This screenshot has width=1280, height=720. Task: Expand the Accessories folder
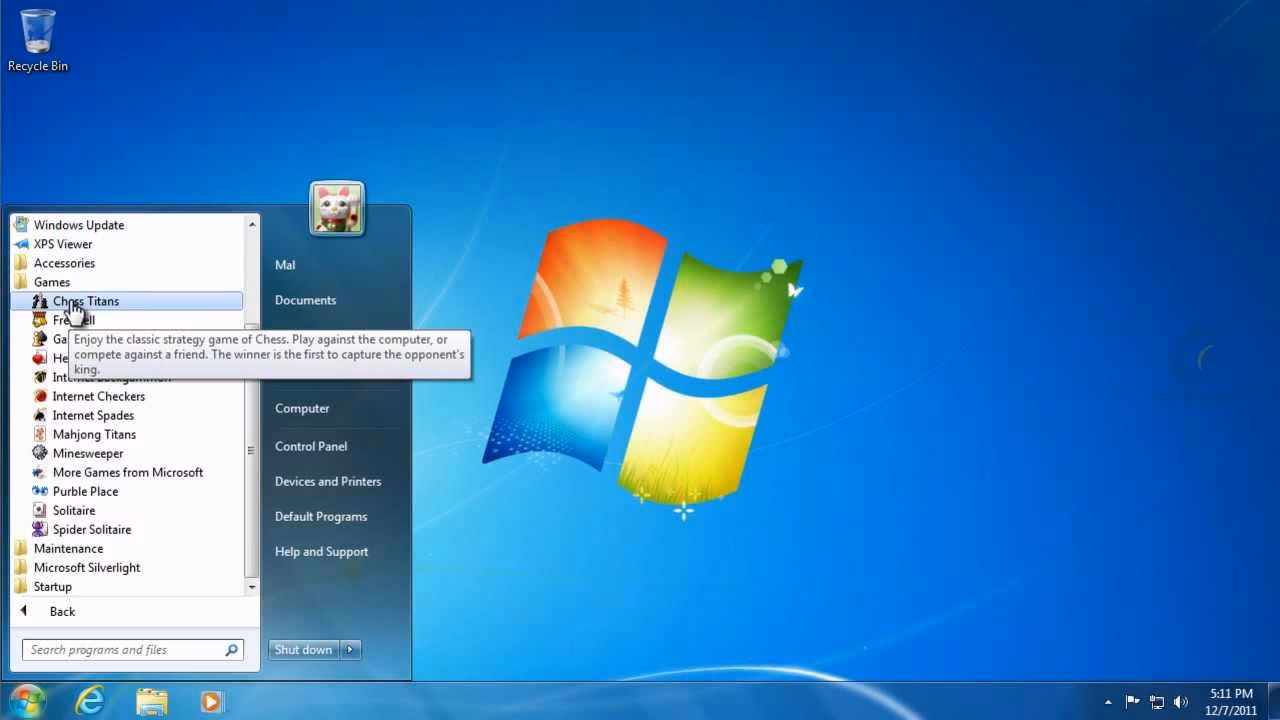click(x=64, y=263)
